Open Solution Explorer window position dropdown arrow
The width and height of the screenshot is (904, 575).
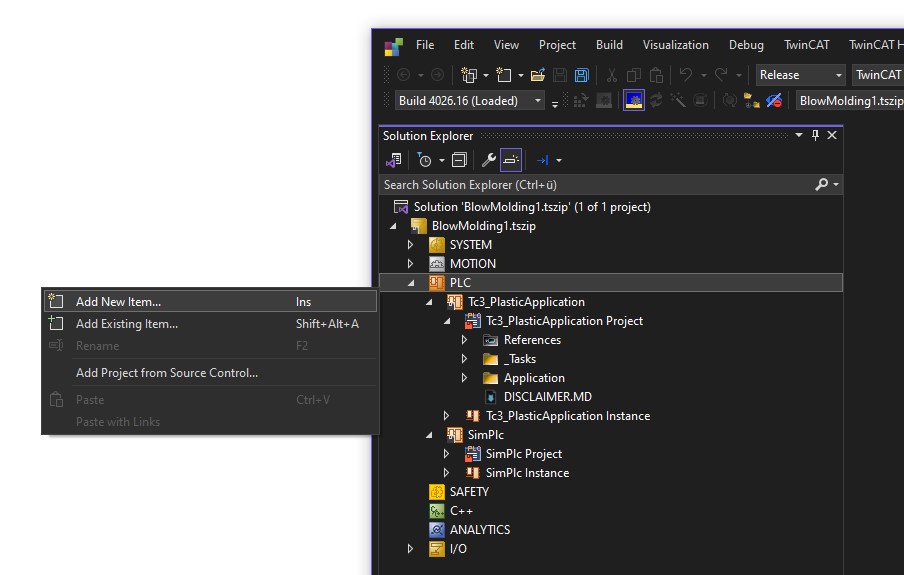click(798, 136)
